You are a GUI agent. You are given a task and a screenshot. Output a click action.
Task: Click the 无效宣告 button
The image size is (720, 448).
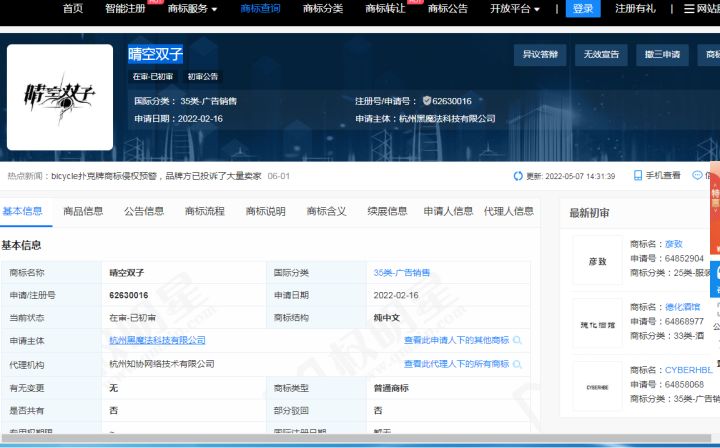[601, 55]
